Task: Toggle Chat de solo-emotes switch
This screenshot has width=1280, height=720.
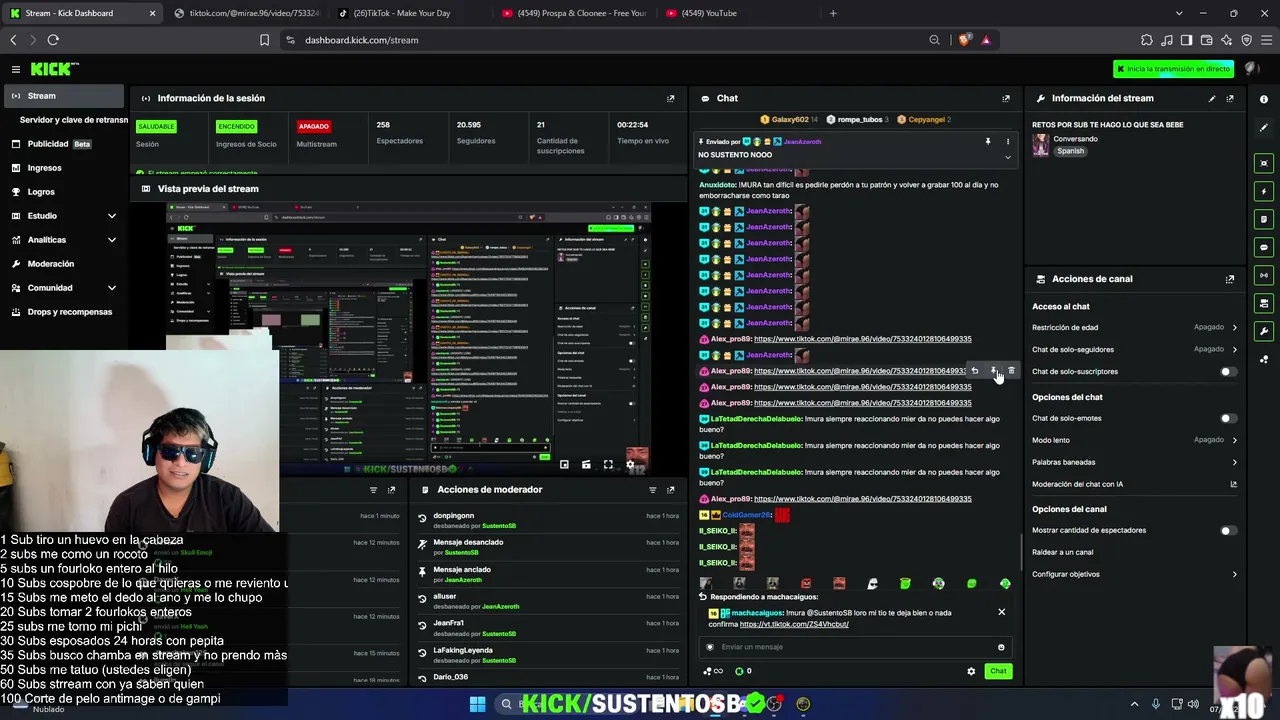Action: (x=1228, y=419)
